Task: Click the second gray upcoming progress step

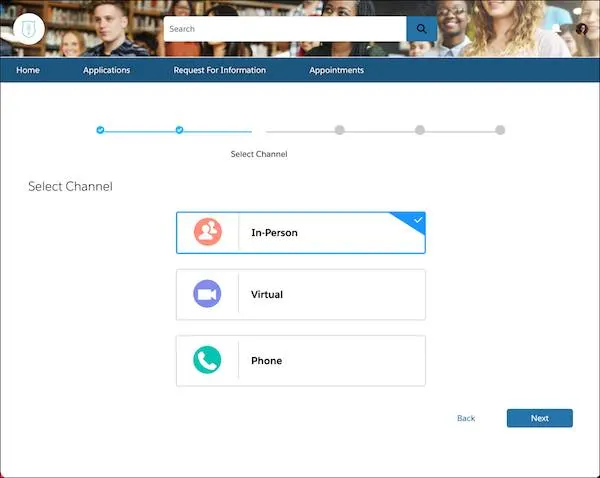Action: (x=420, y=130)
